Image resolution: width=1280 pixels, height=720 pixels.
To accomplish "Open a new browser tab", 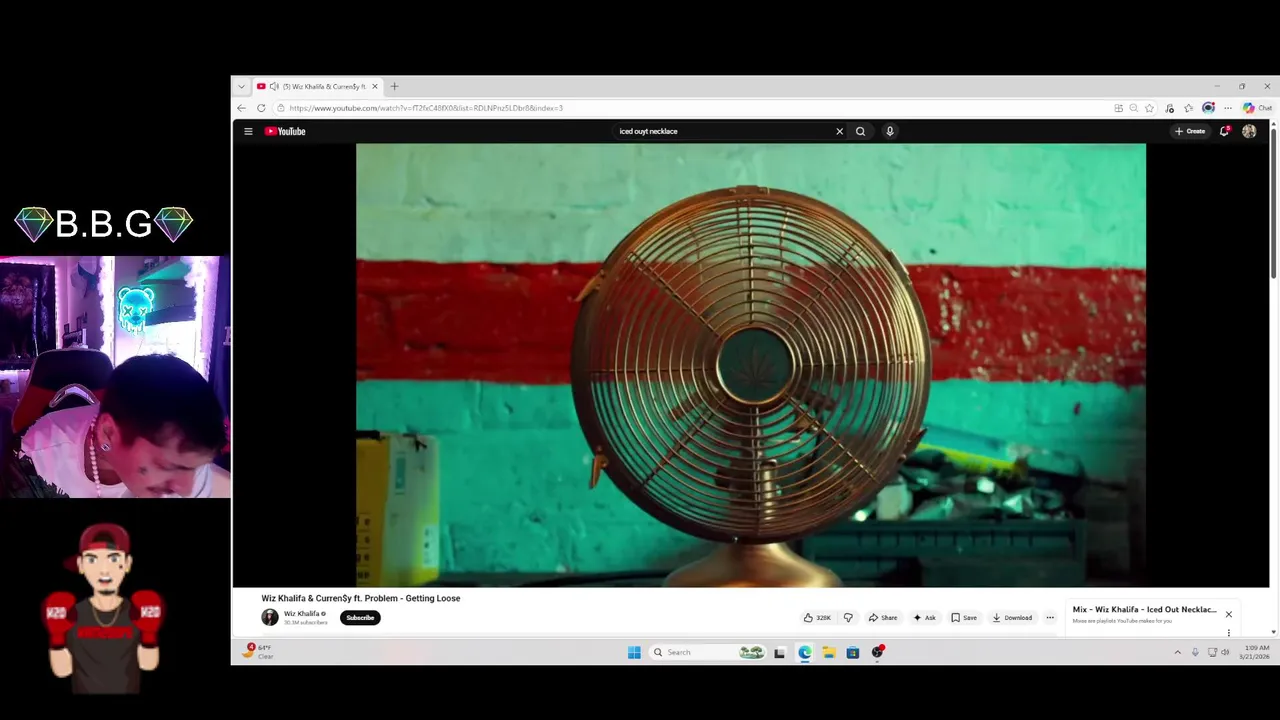I will [394, 87].
